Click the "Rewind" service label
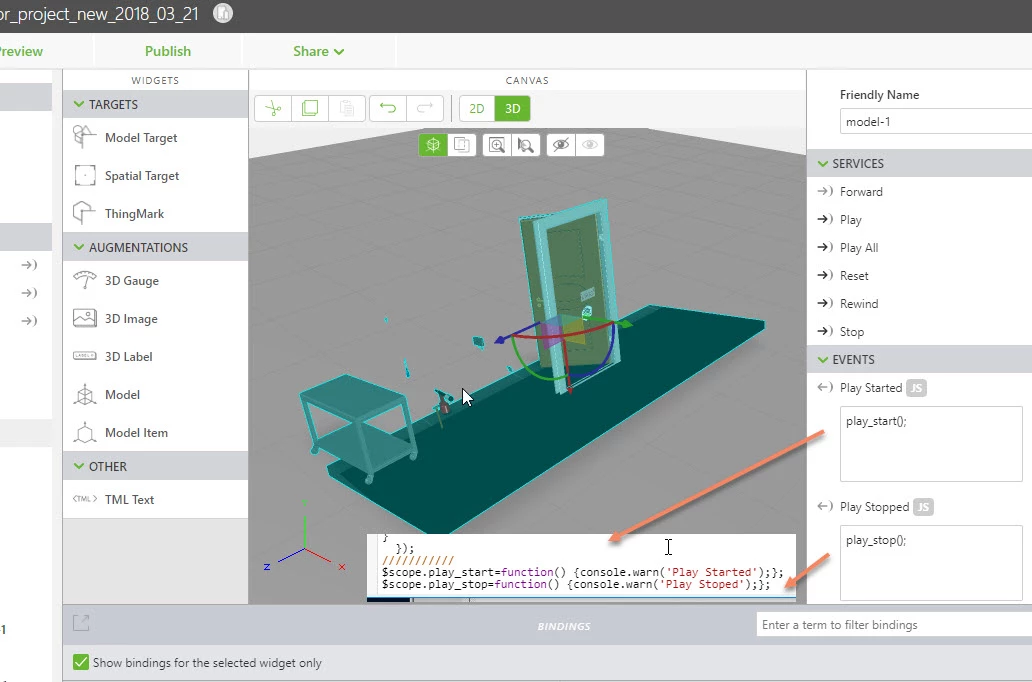The image size is (1032, 682). [859, 303]
